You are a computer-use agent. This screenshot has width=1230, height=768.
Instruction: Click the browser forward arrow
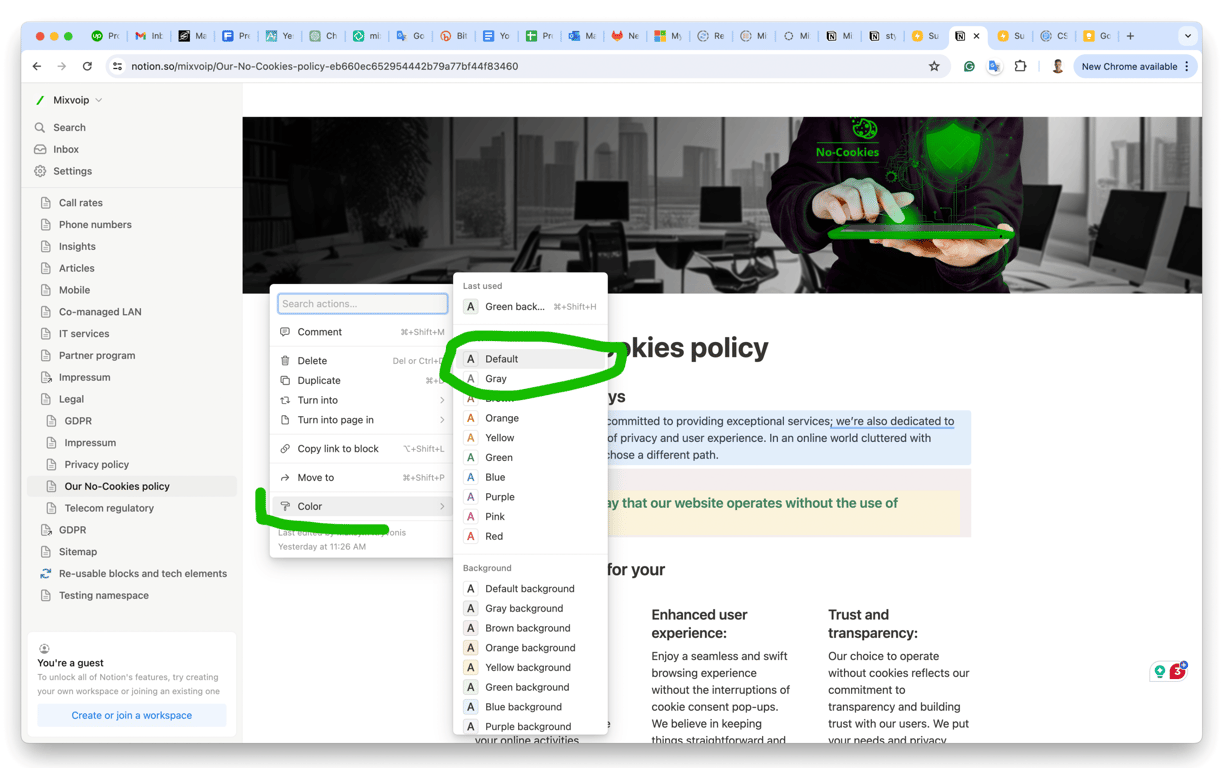(62, 66)
